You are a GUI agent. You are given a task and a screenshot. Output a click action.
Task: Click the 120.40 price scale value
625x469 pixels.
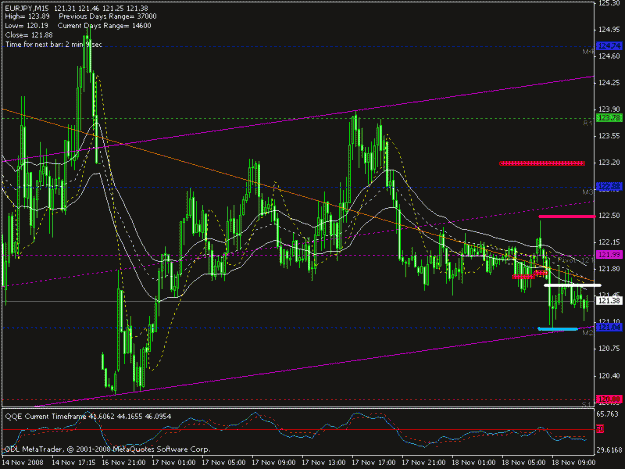(609, 376)
